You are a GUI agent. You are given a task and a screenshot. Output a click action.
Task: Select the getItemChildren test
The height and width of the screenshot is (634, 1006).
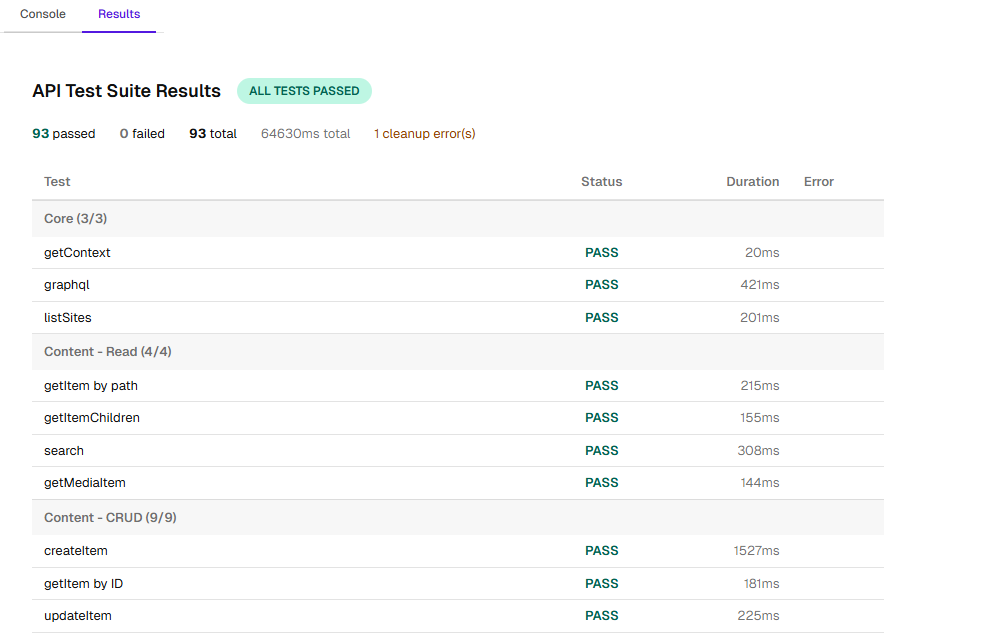click(91, 417)
